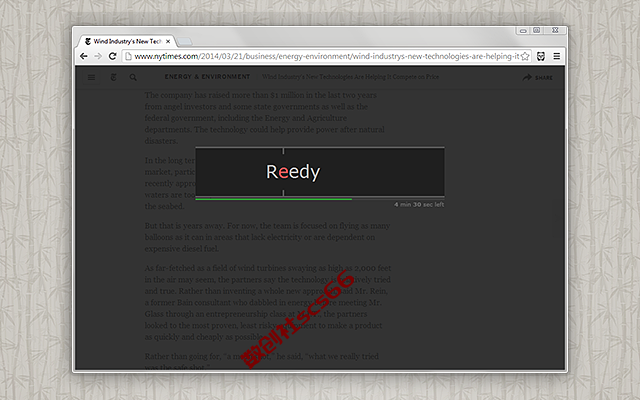The height and width of the screenshot is (400, 640).
Task: Minimize the browser window
Action: (x=523, y=31)
